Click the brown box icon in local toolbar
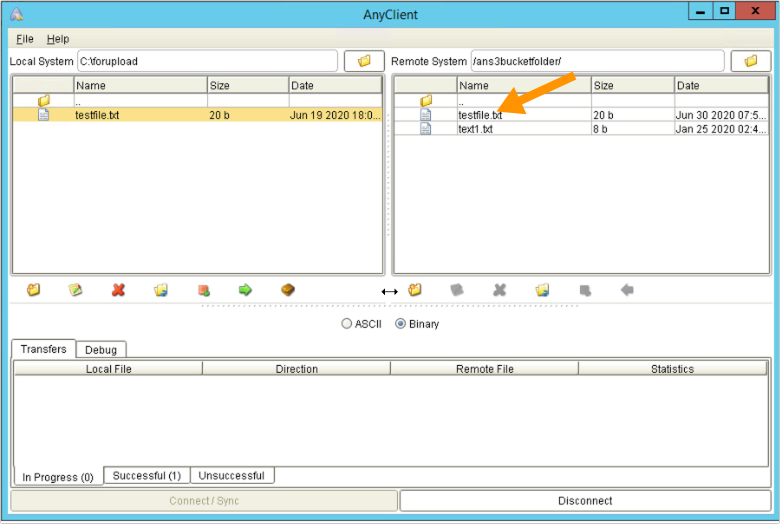Viewport: 780px width, 524px height. pos(288,290)
